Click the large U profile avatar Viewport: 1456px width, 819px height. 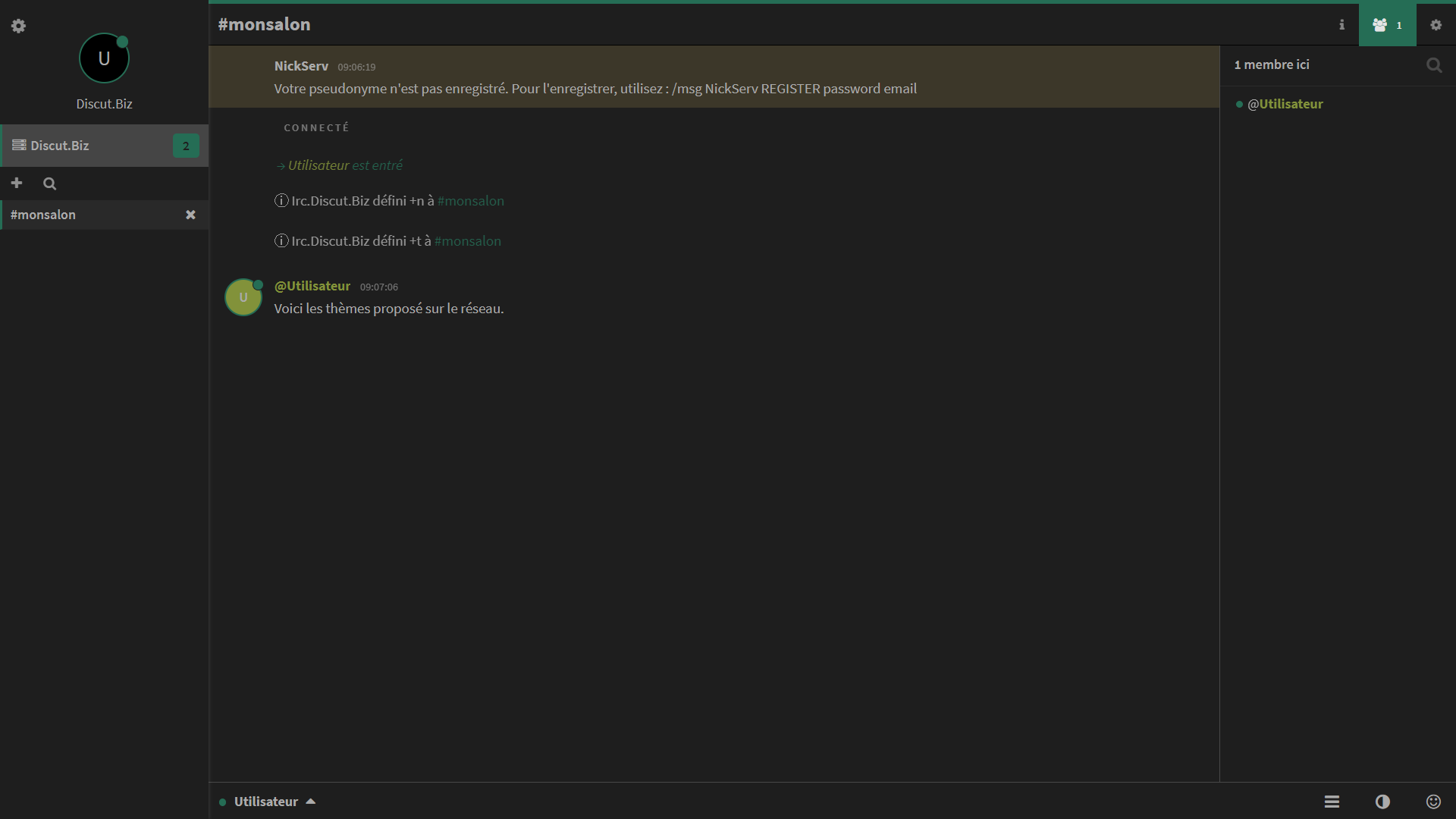(x=104, y=59)
